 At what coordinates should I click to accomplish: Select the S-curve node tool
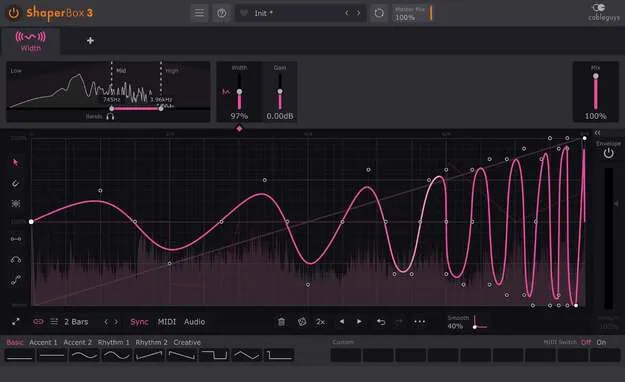pyautogui.click(x=16, y=280)
